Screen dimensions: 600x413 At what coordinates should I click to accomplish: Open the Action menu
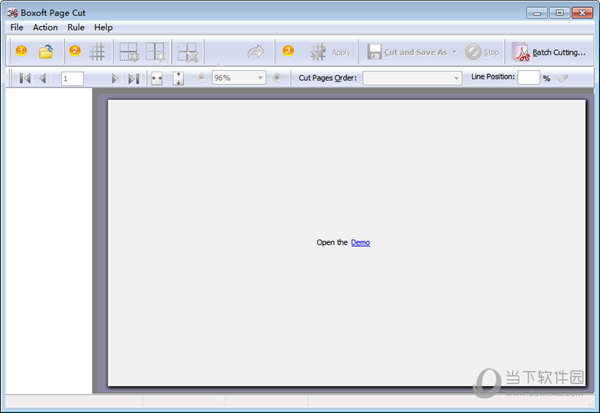point(45,28)
